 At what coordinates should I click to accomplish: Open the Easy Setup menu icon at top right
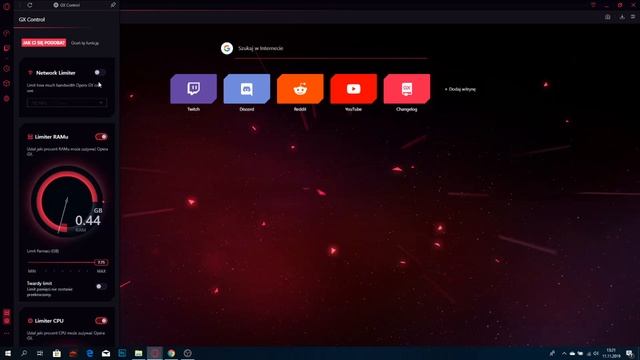pyautogui.click(x=633, y=17)
